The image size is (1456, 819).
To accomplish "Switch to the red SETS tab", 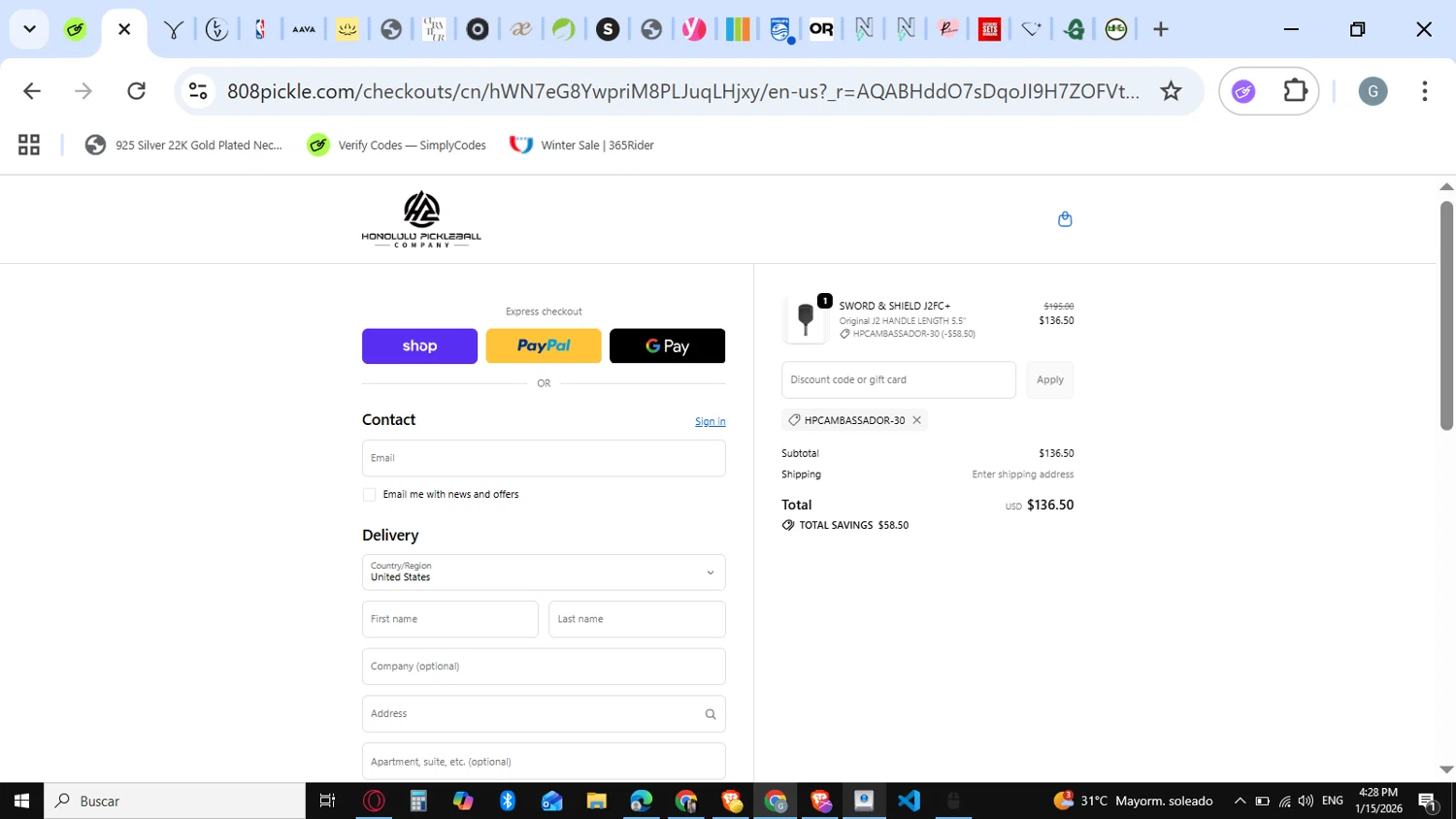I will click(989, 29).
